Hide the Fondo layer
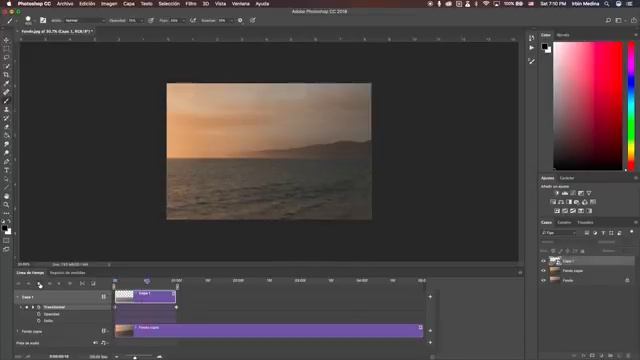The height and width of the screenshot is (360, 640). pyautogui.click(x=543, y=280)
